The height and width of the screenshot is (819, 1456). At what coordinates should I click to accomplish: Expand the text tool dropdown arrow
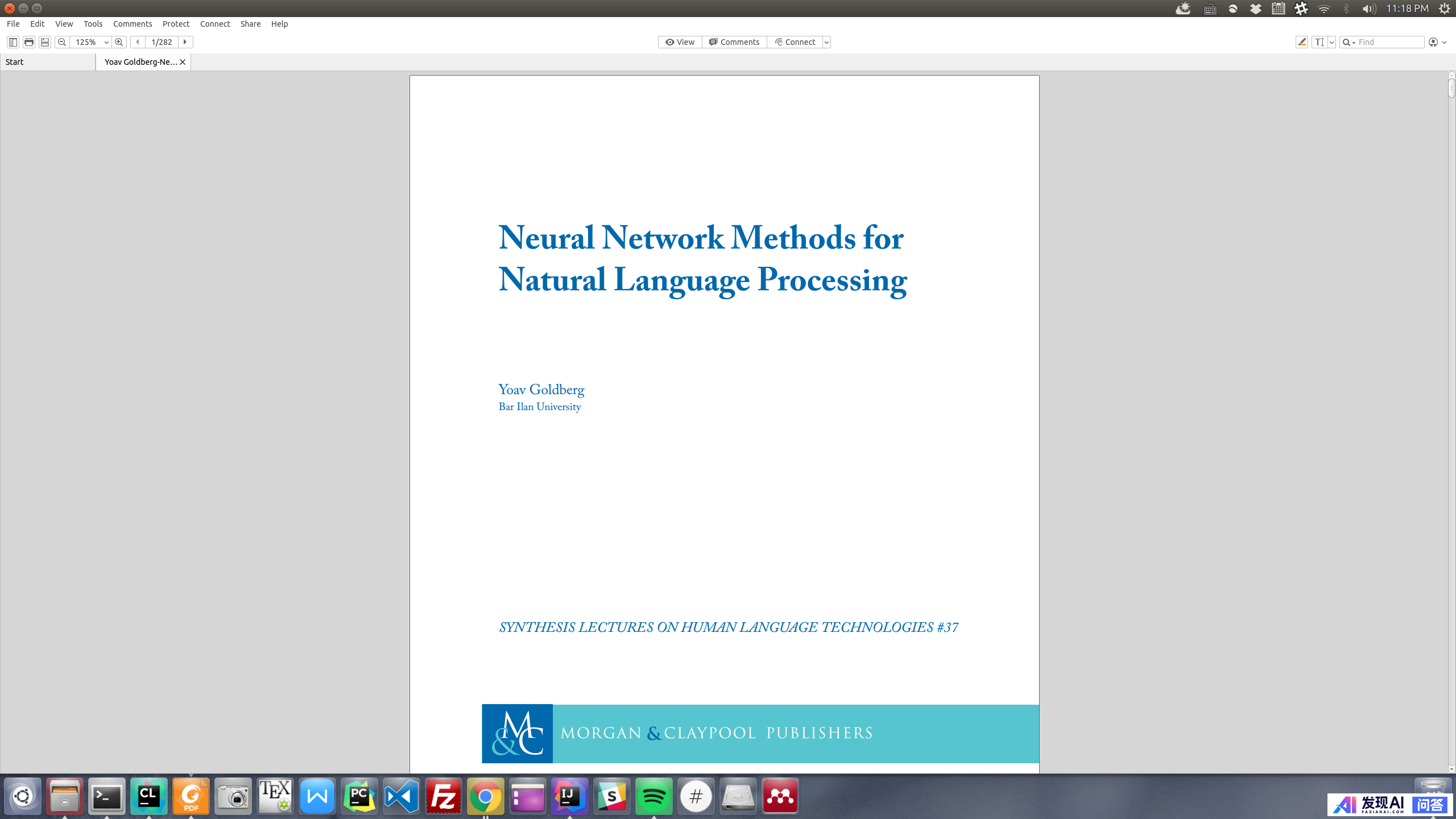click(x=1331, y=42)
